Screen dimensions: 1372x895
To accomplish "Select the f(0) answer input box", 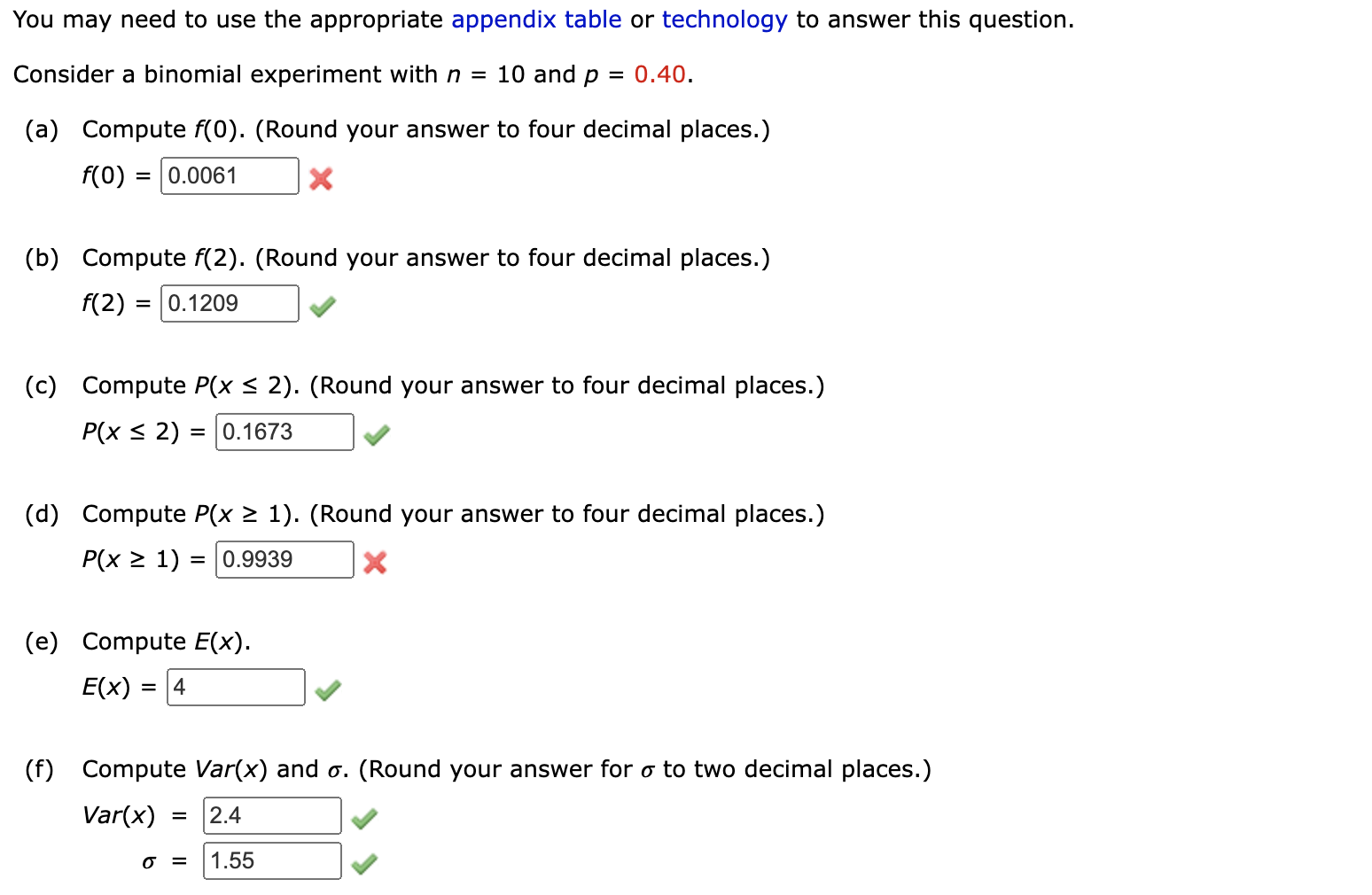I will point(229,175).
